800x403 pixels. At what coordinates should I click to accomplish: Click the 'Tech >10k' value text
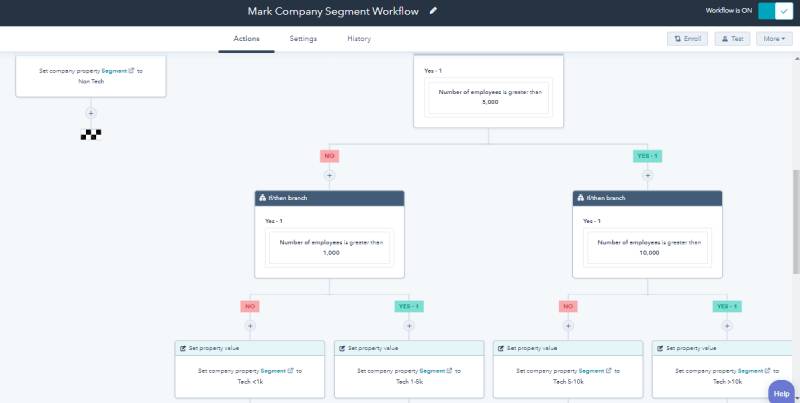[x=727, y=381]
